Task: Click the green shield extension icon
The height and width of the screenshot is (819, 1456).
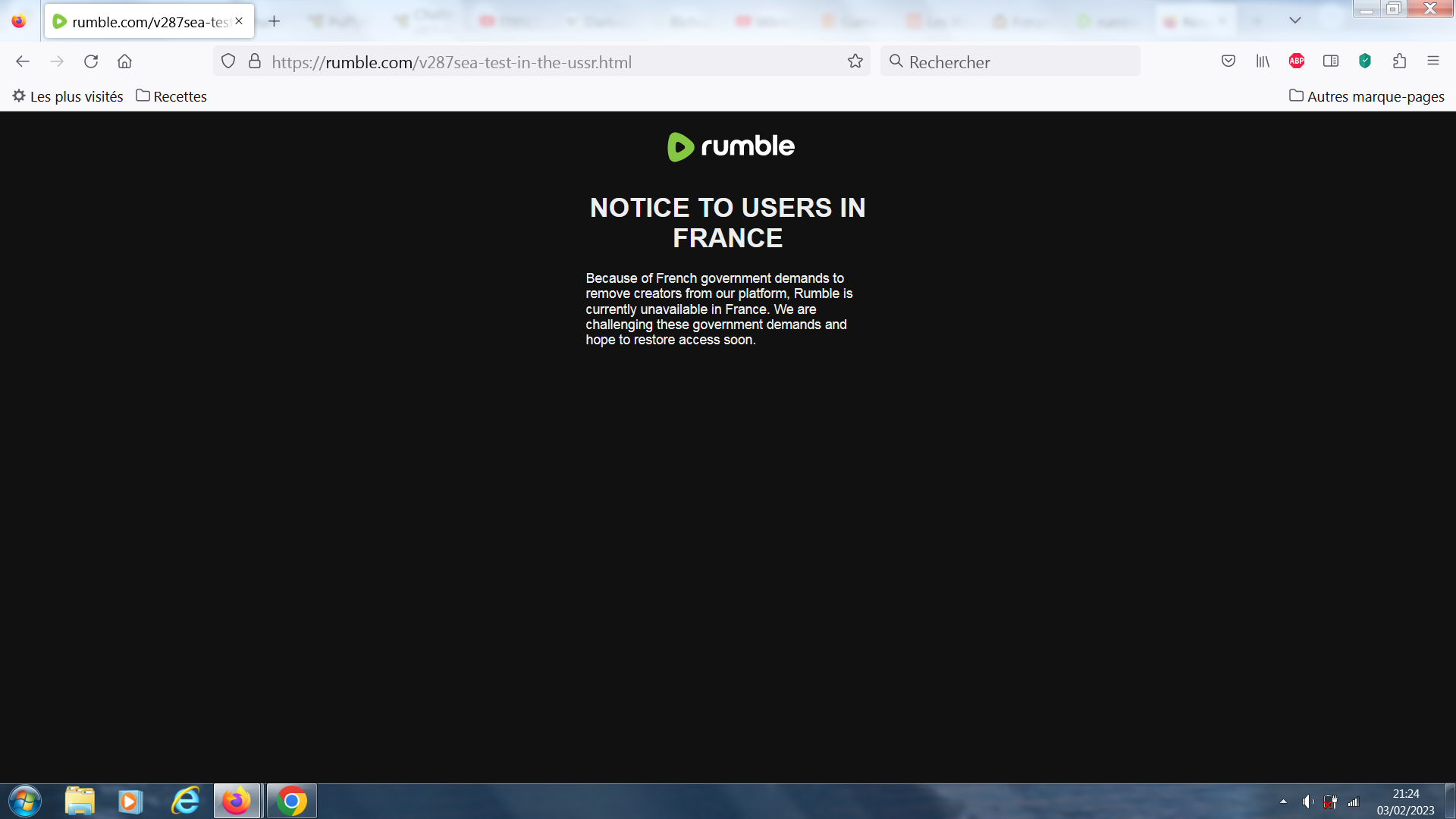Action: pyautogui.click(x=1365, y=61)
